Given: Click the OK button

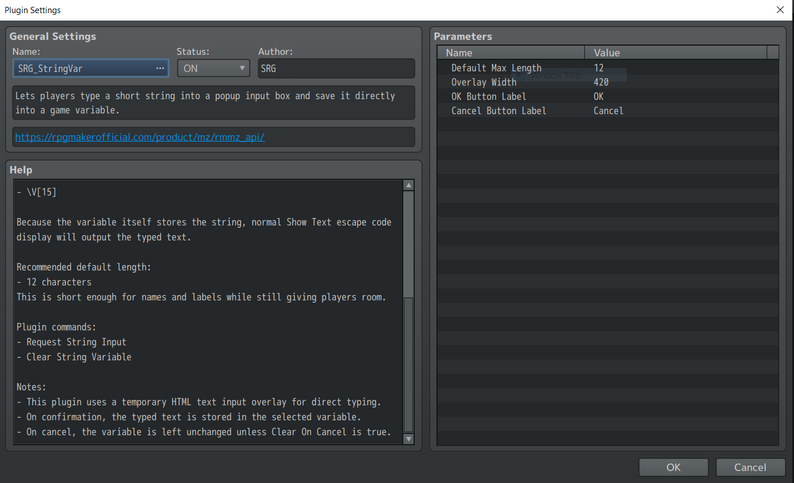Looking at the screenshot, I should pyautogui.click(x=673, y=467).
